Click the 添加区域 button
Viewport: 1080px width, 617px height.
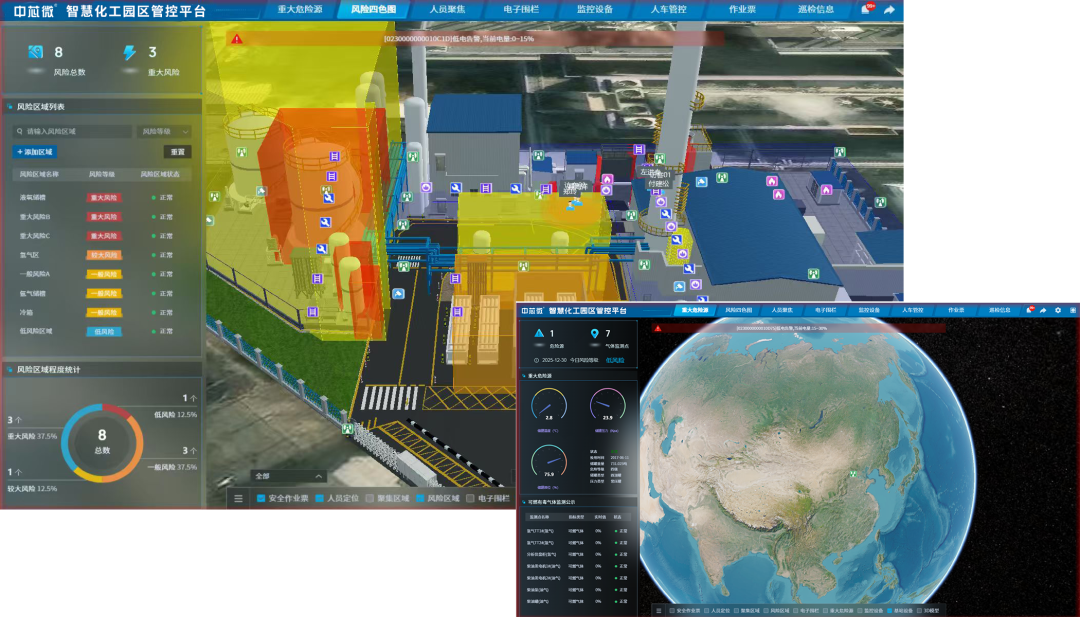click(x=34, y=151)
